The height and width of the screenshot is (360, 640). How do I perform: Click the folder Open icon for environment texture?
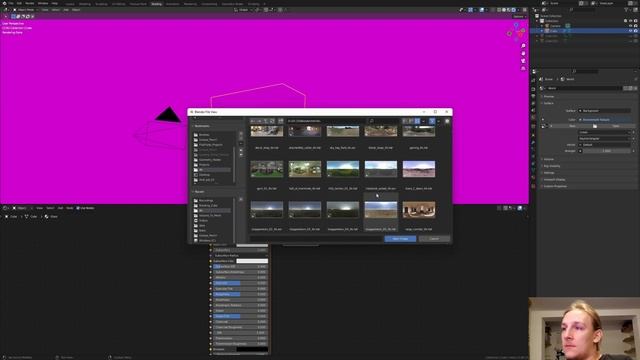595,126
